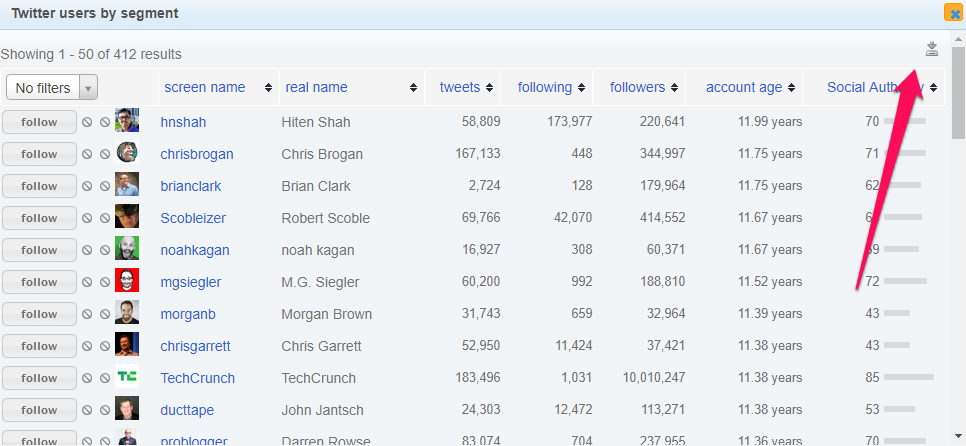This screenshot has width=966, height=446.
Task: Click the real name Robert Scoble
Action: coord(326,219)
